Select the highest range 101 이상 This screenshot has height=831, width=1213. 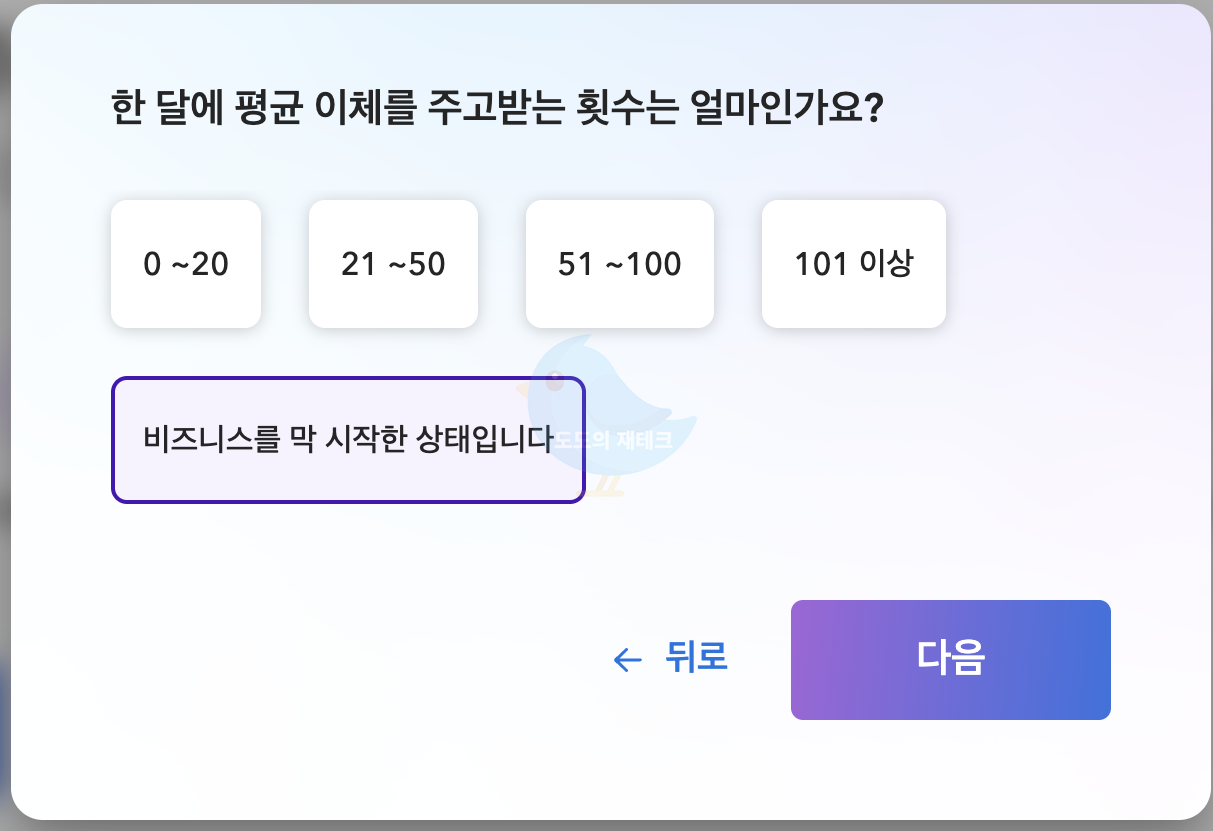[853, 263]
